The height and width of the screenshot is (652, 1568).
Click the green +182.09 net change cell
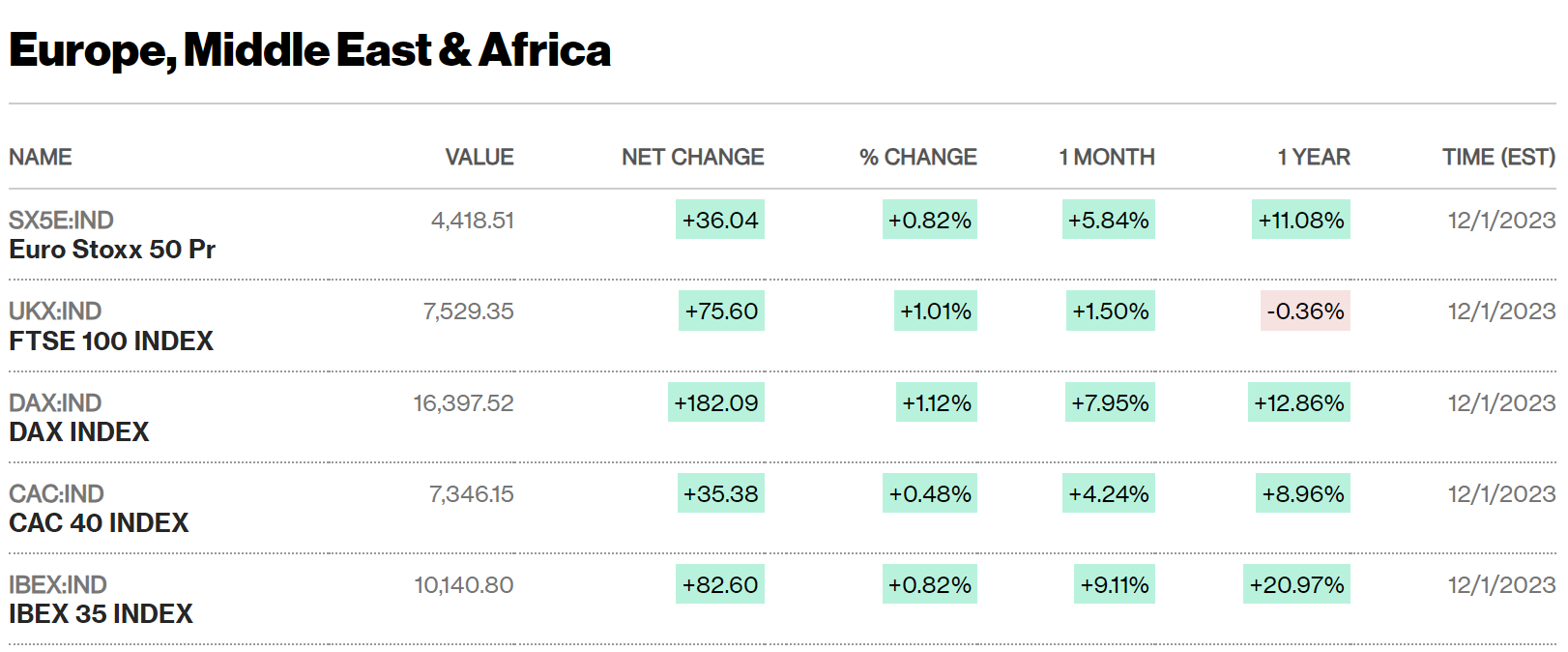(716, 402)
